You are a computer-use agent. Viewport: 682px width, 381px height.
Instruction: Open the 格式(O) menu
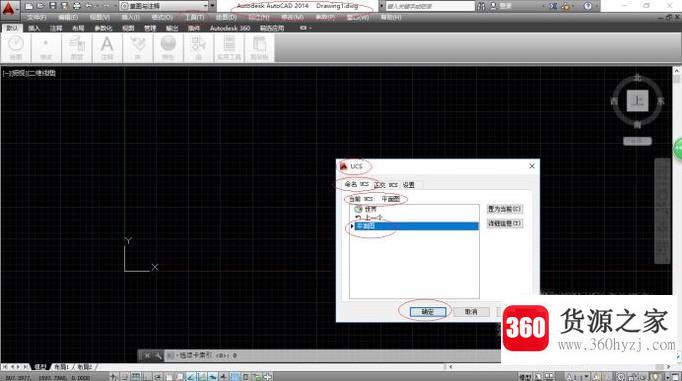click(x=162, y=17)
